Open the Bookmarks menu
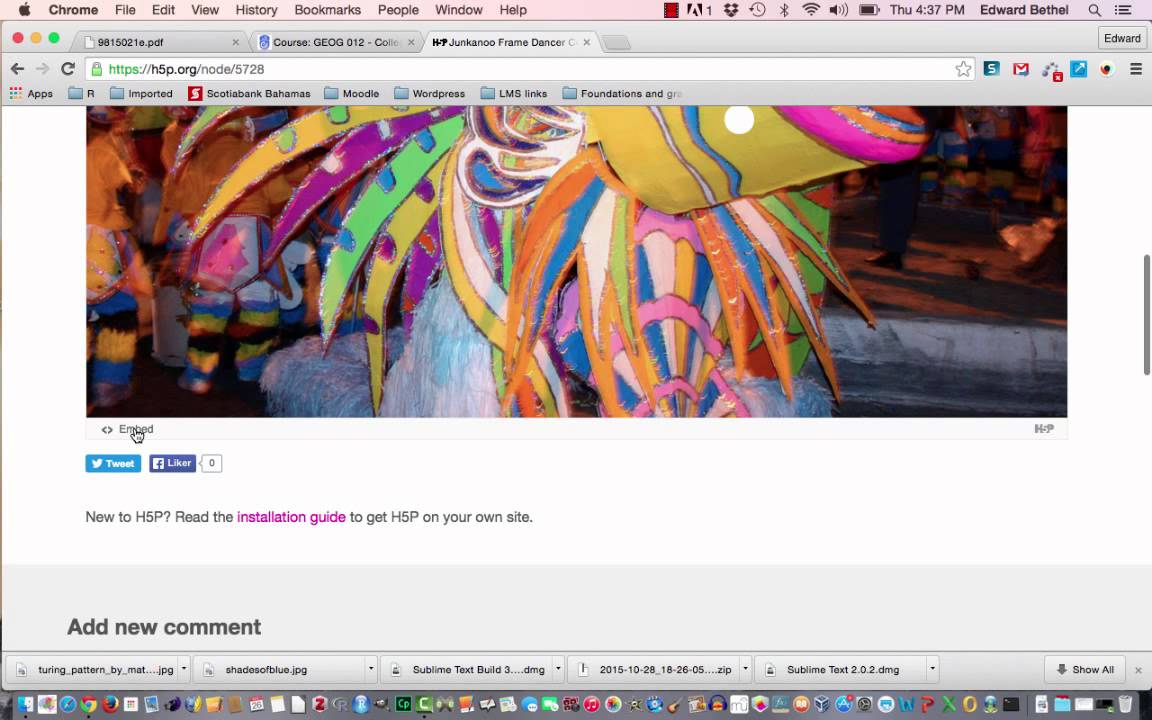This screenshot has width=1152, height=720. 327,10
